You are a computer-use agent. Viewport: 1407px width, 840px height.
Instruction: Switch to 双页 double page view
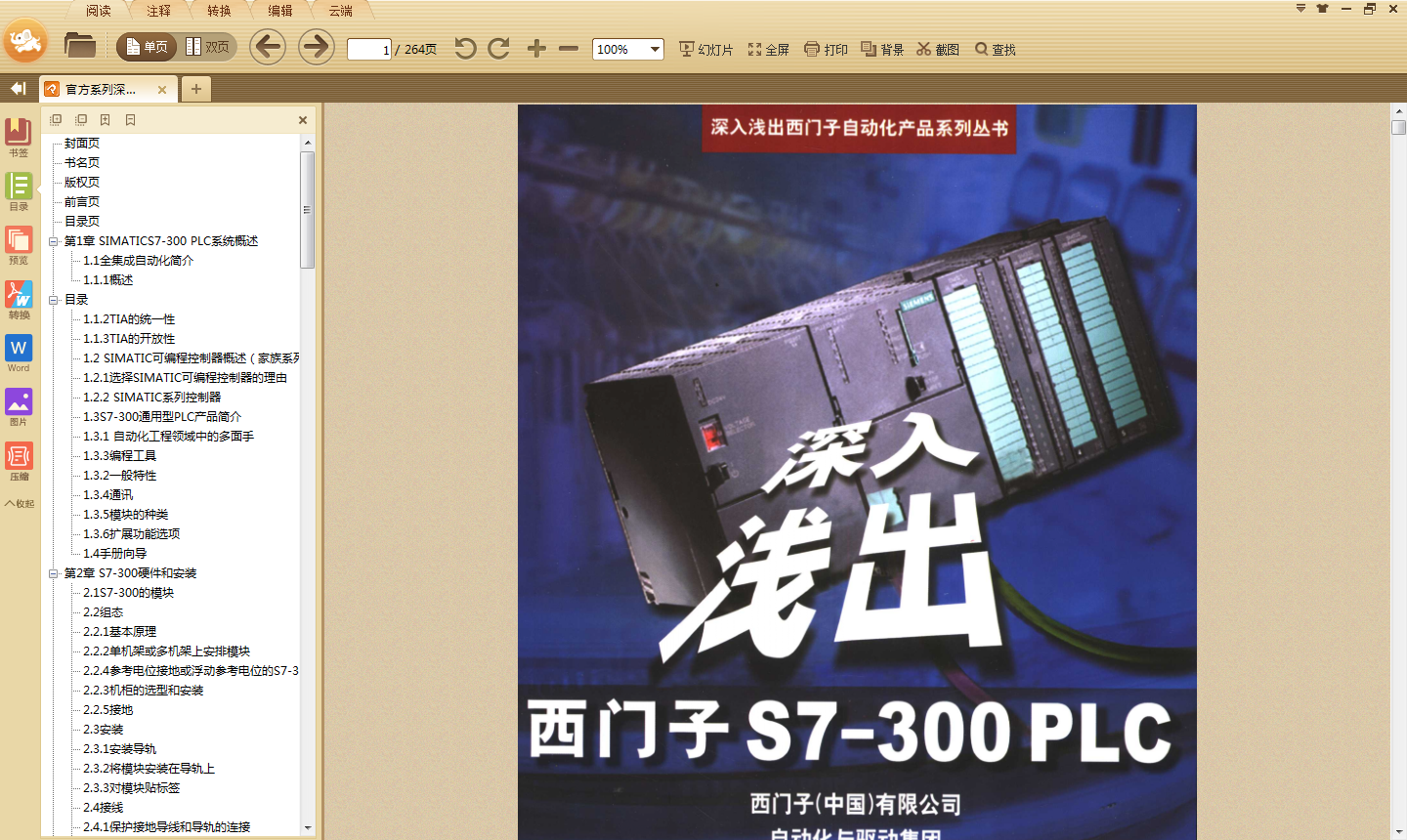point(208,47)
